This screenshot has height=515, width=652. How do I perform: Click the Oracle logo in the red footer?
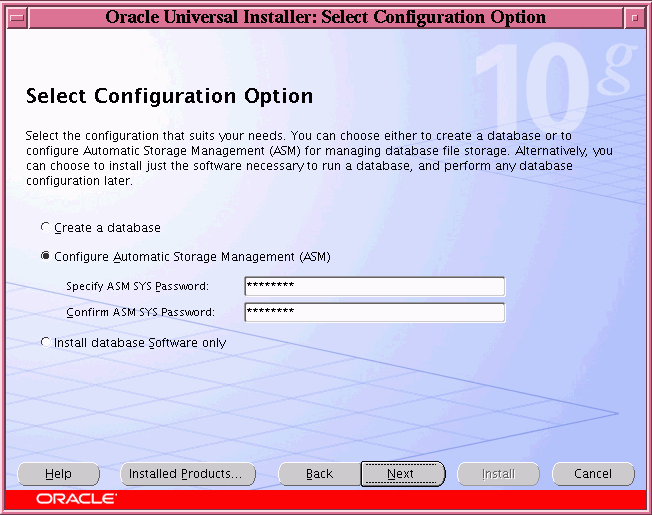76,498
